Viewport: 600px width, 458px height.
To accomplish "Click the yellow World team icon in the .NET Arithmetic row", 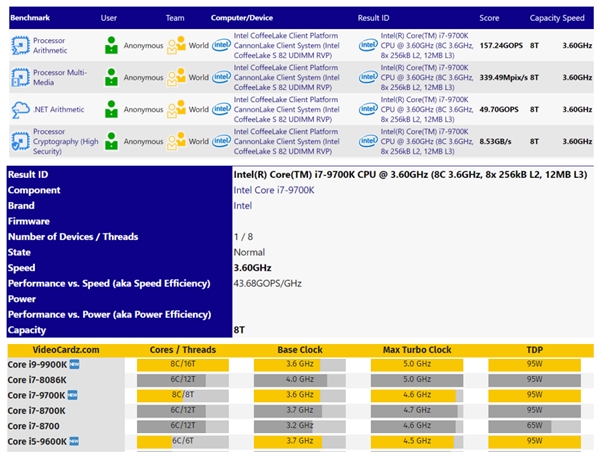I will (x=176, y=110).
